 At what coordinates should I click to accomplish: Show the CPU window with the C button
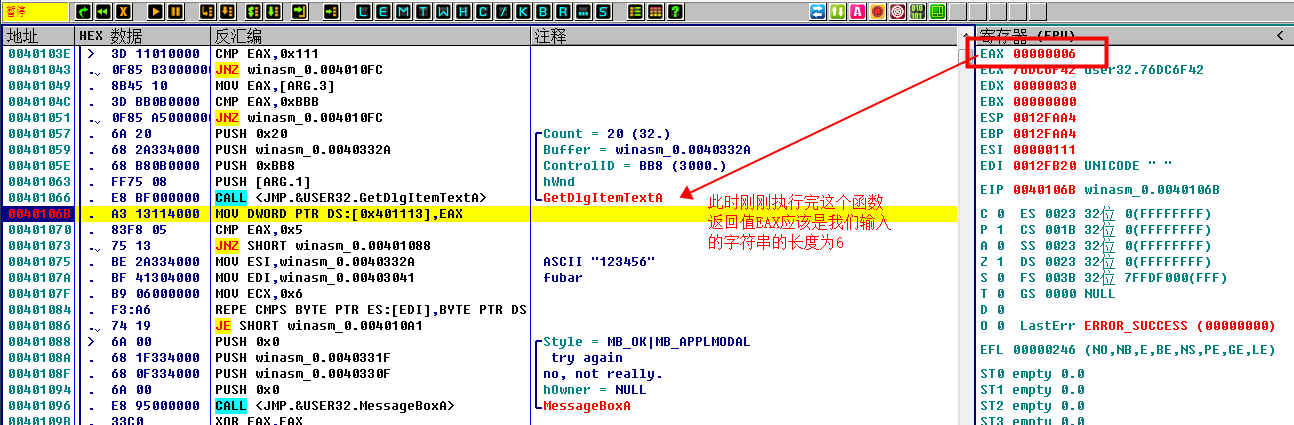pyautogui.click(x=483, y=12)
